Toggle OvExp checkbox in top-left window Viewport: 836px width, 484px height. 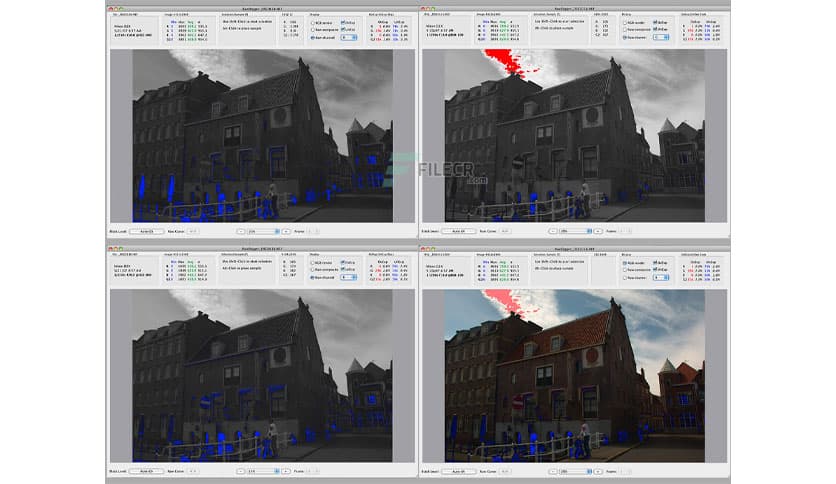tap(343, 21)
